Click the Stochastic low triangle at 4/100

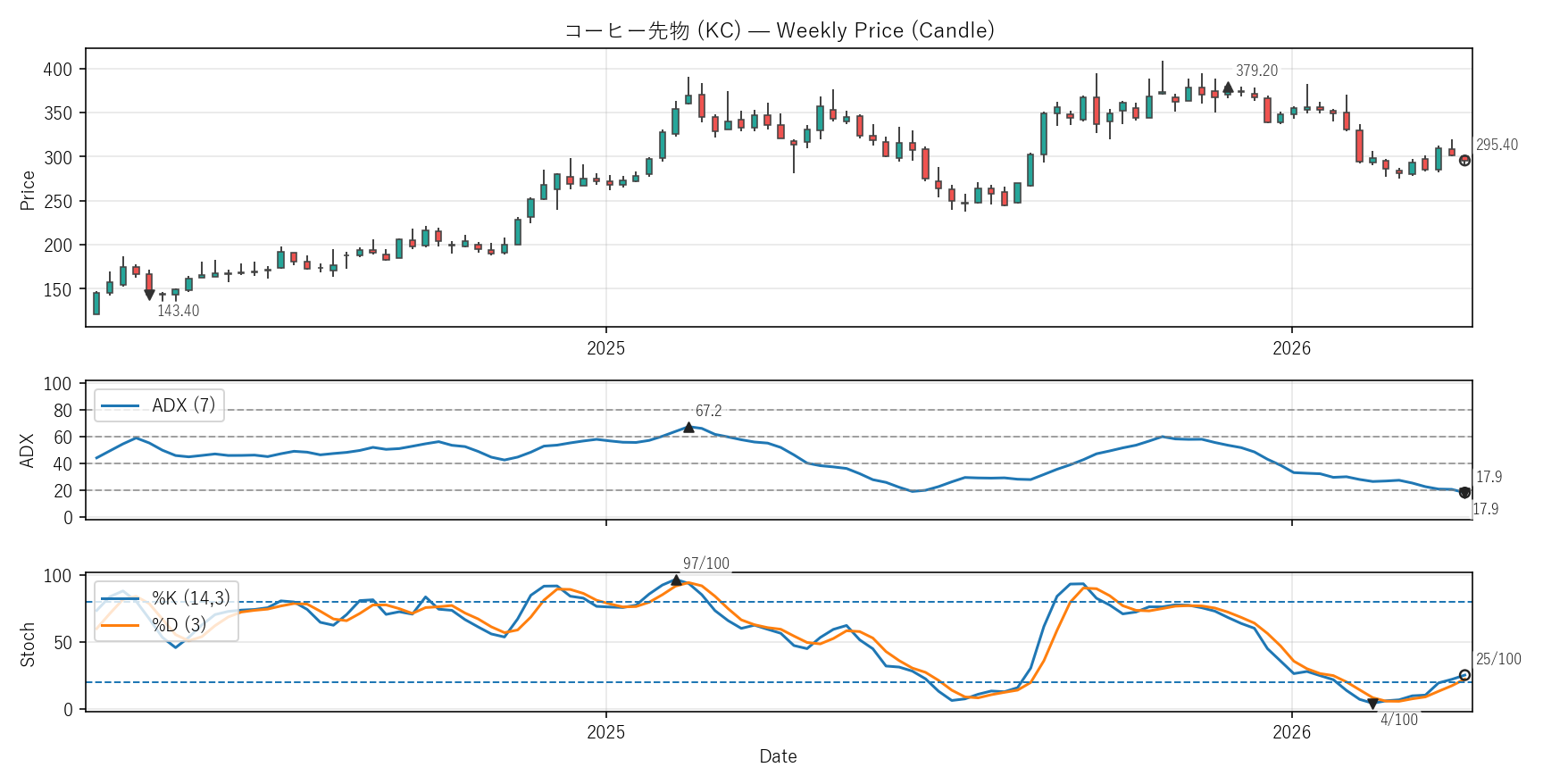point(1372,704)
